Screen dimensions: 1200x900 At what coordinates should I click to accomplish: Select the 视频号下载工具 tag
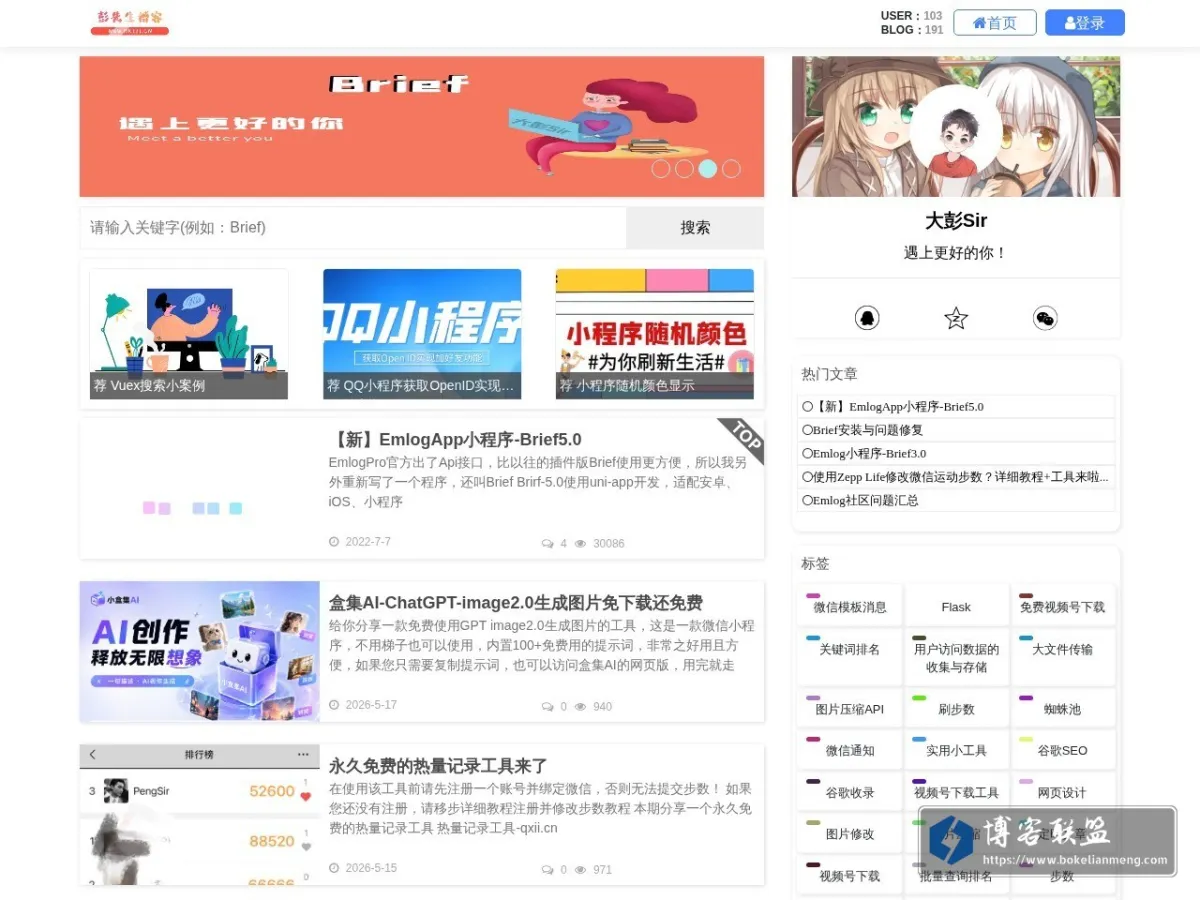(956, 792)
